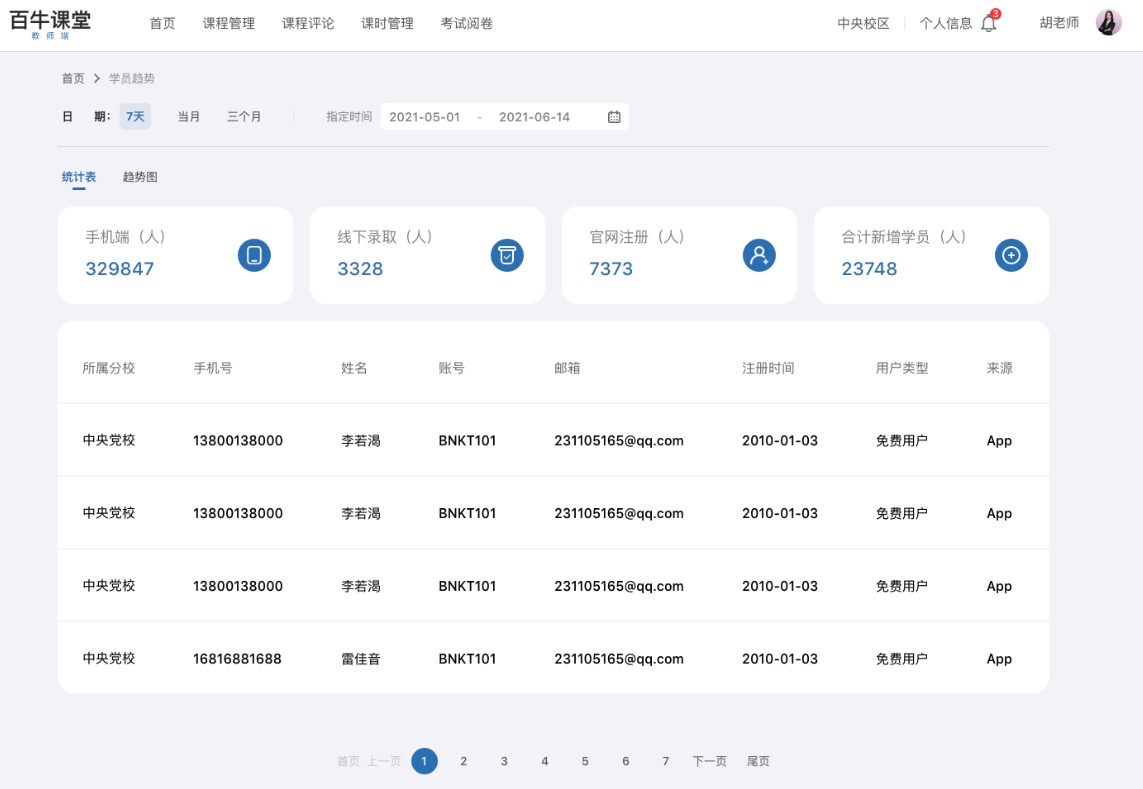
Task: Click 尾页 last page button
Action: point(758,761)
